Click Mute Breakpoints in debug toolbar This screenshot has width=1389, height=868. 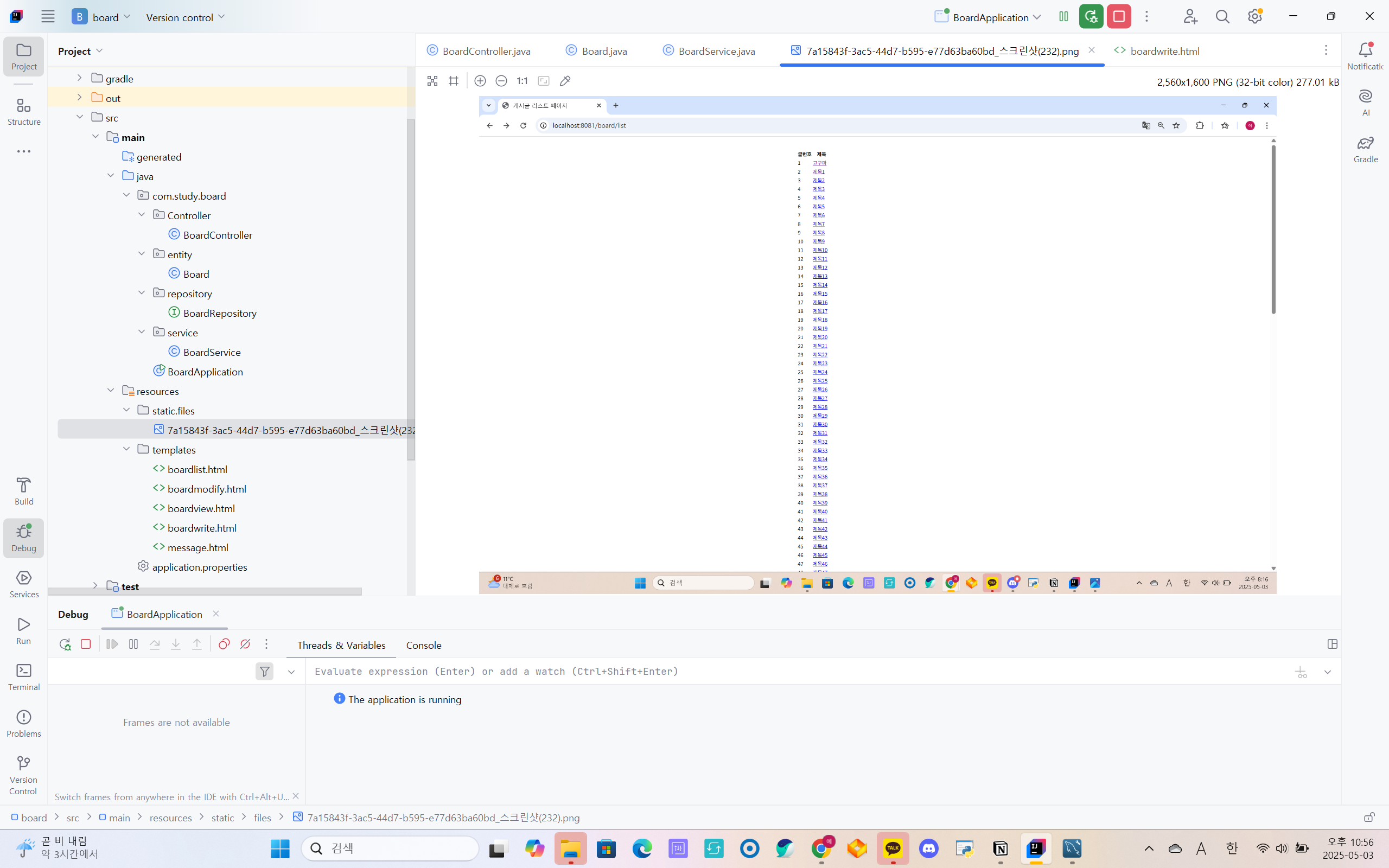click(245, 644)
